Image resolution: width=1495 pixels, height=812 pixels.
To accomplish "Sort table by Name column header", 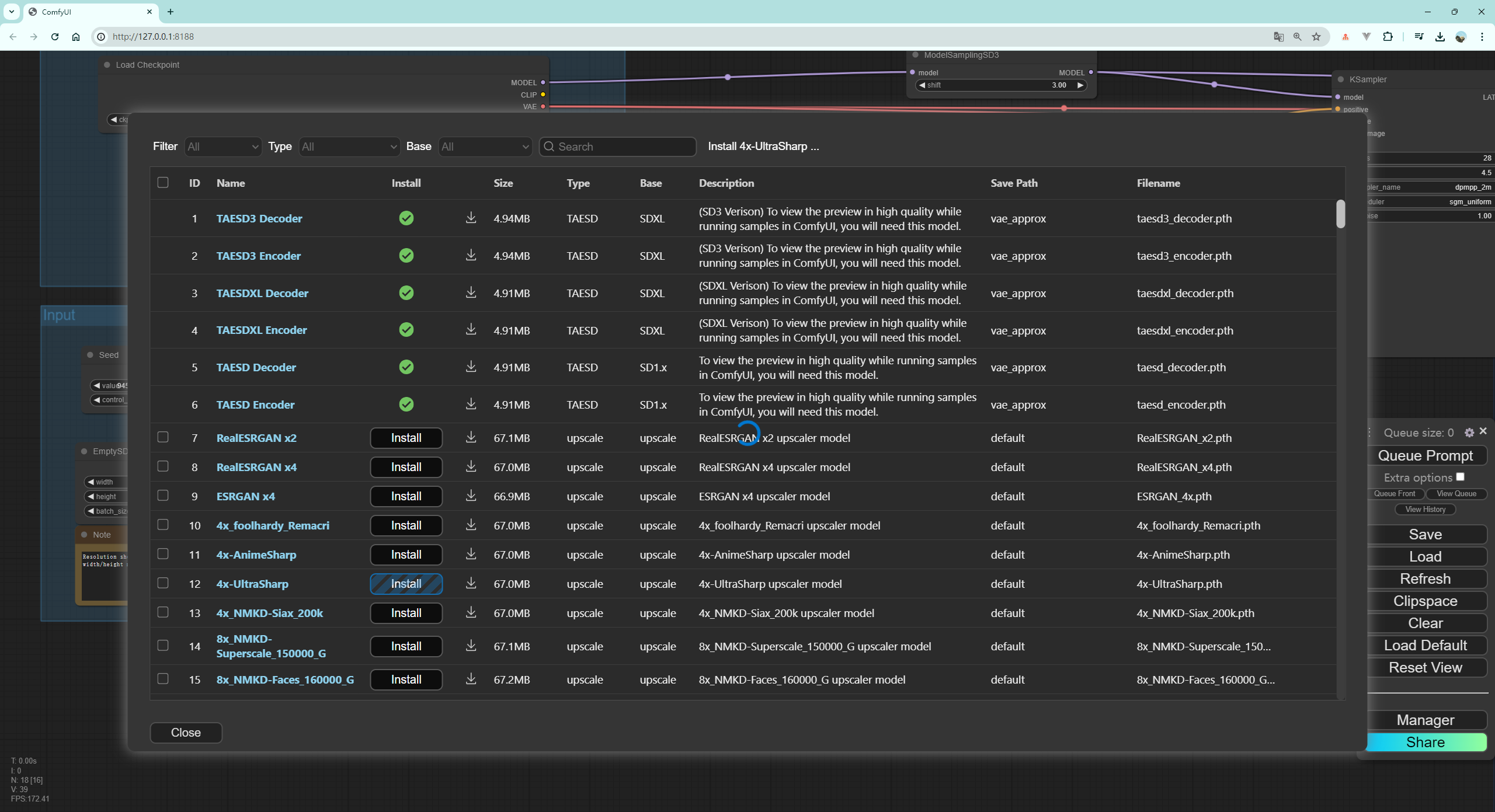I will click(231, 183).
